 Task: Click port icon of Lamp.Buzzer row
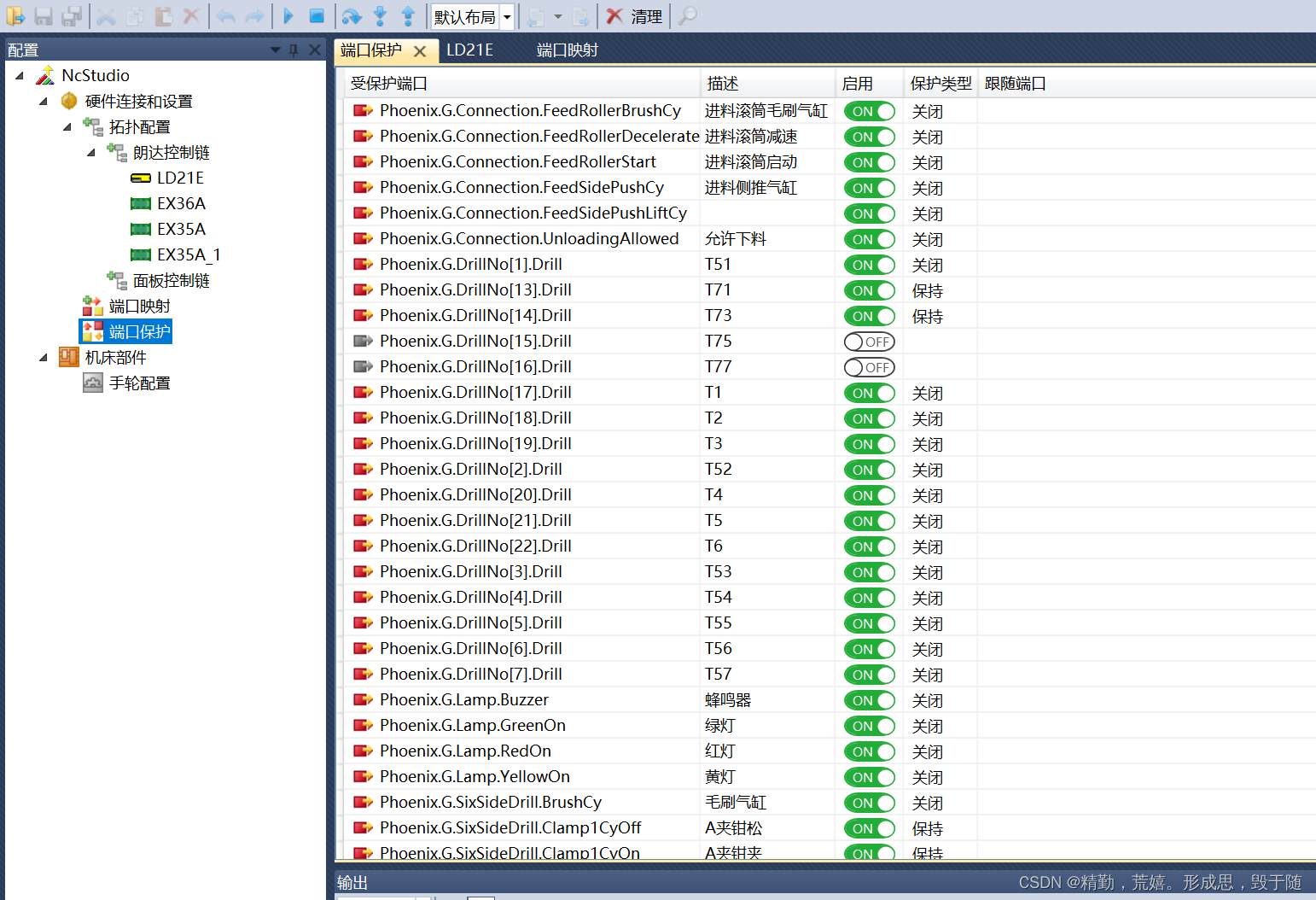click(363, 699)
